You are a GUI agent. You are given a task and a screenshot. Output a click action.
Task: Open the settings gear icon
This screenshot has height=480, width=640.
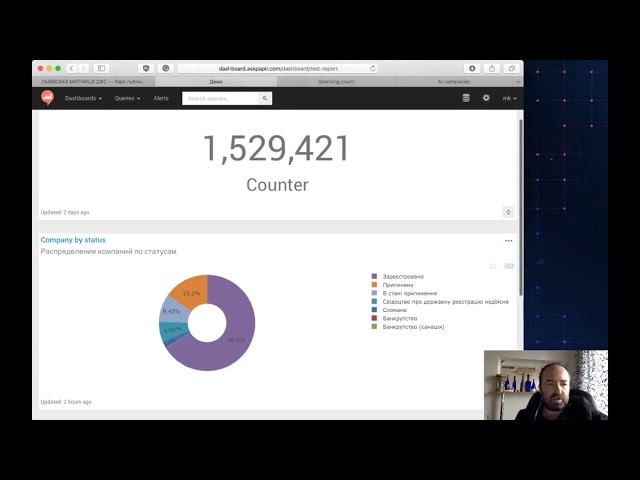(486, 98)
